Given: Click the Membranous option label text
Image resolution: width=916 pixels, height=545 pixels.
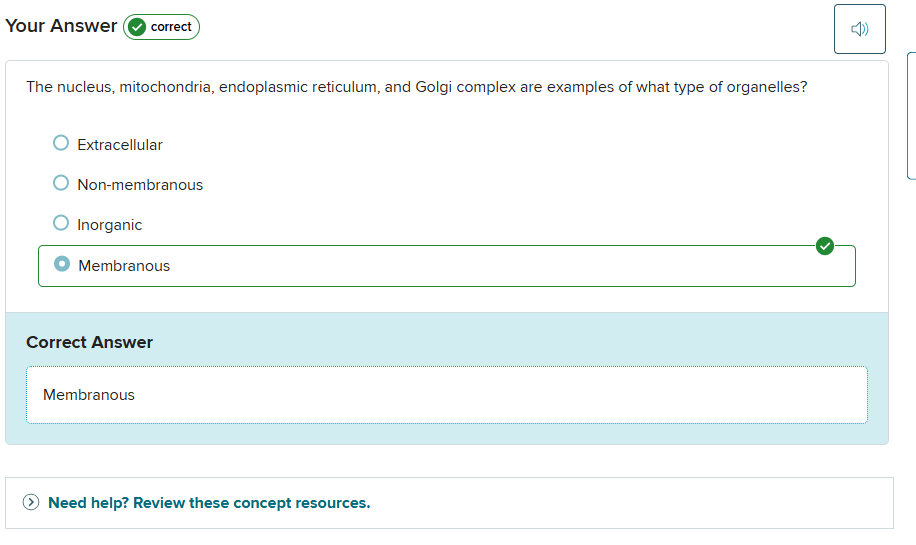Looking at the screenshot, I should [x=124, y=266].
